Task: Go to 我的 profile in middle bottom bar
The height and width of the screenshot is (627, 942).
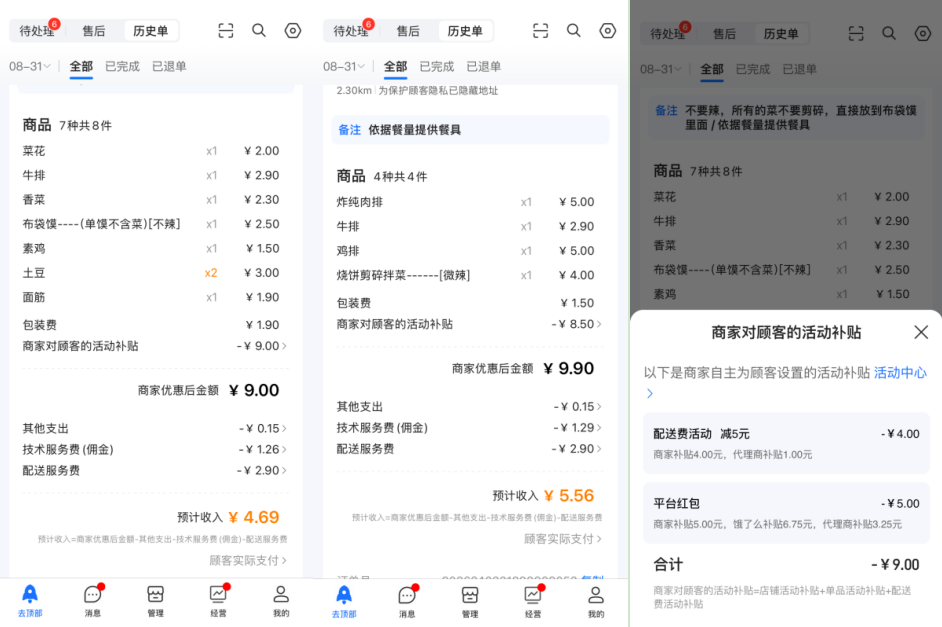Action: [x=595, y=601]
